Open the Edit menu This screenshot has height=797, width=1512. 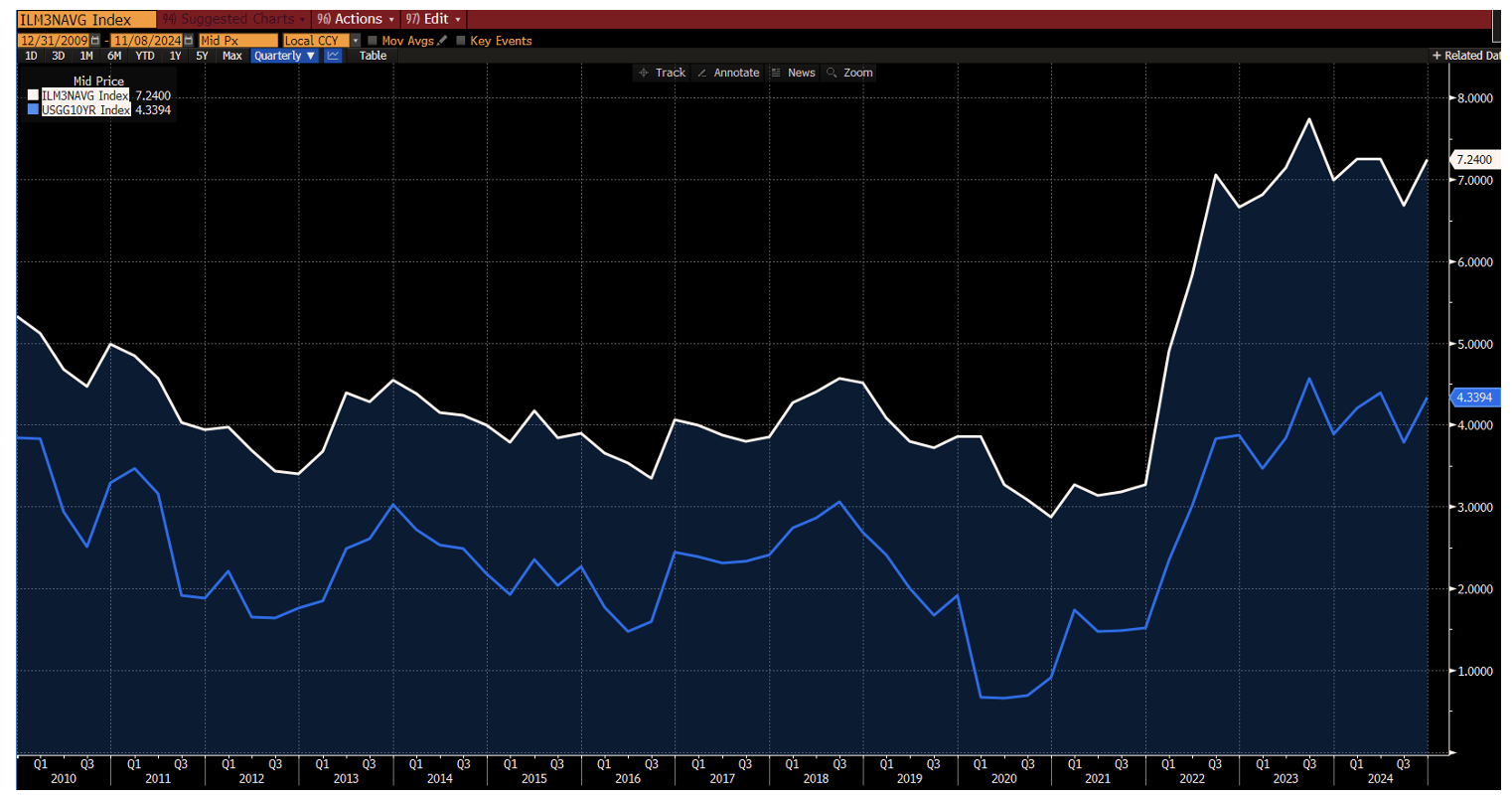434,19
